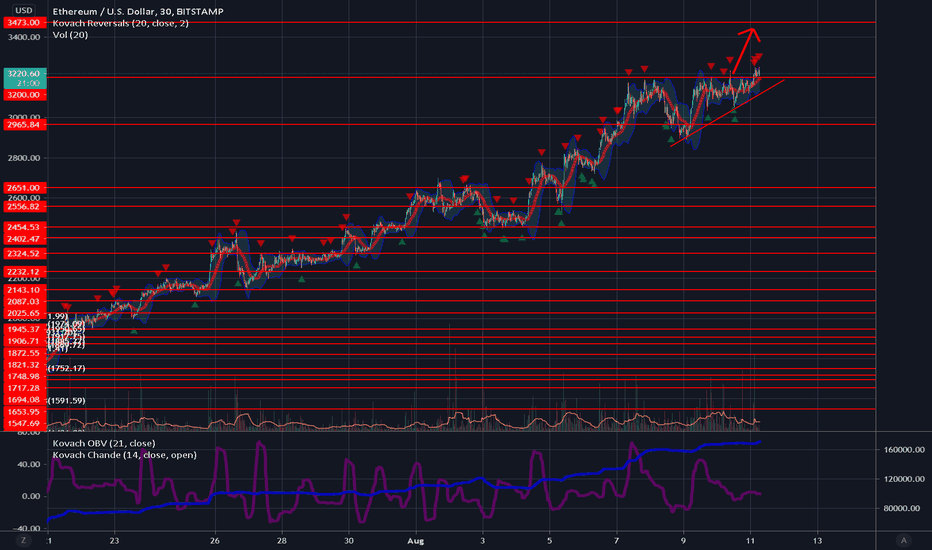Viewport: 932px width, 550px height.
Task: Click the (1591.59) value annotation
Action: click(x=67, y=401)
